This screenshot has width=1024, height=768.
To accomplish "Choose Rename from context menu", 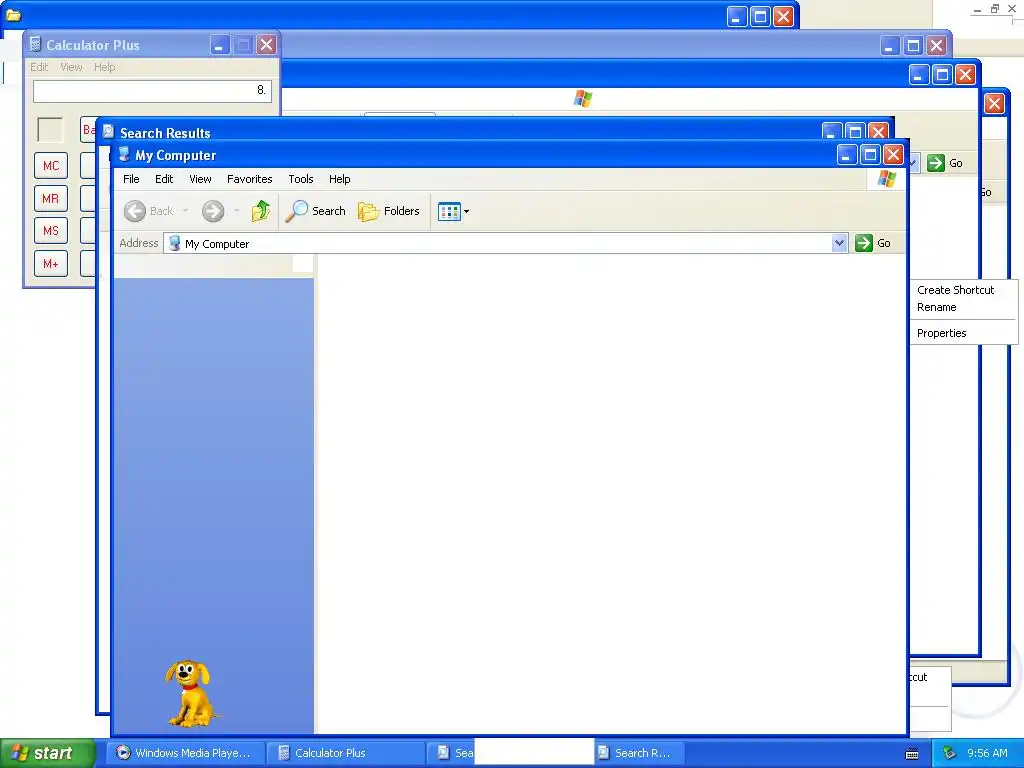I will (x=936, y=307).
